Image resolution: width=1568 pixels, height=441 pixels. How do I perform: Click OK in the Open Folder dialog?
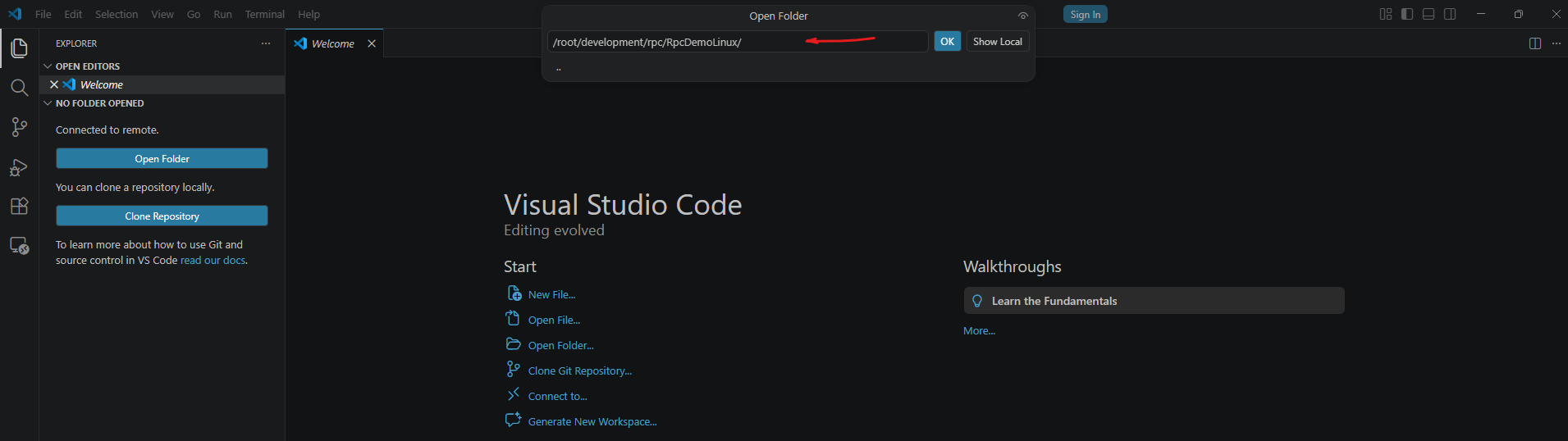[x=948, y=41]
